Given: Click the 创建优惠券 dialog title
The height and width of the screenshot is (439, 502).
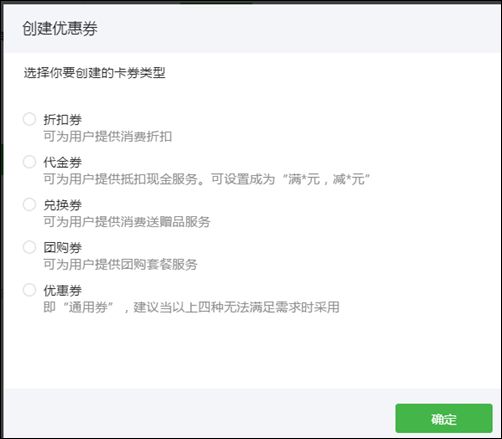Looking at the screenshot, I should click(60, 28).
